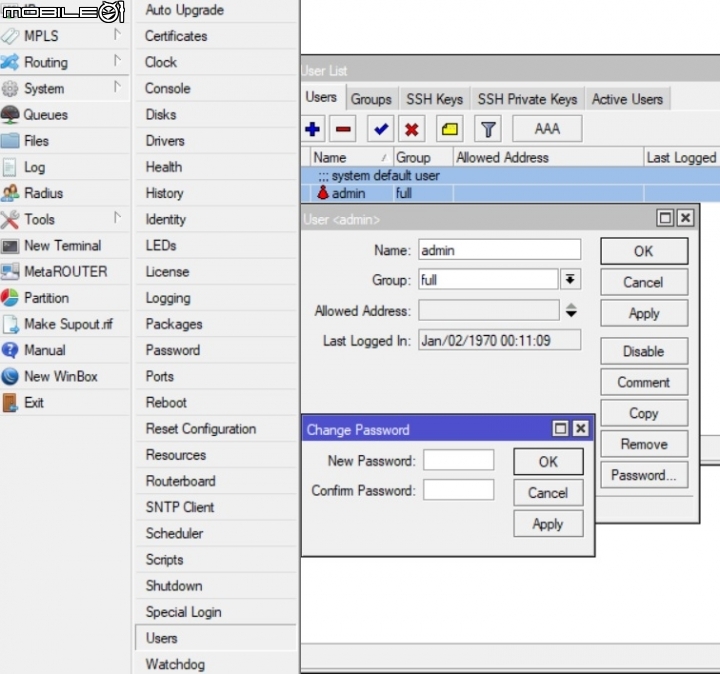Click the blue plus add user icon

(x=313, y=129)
